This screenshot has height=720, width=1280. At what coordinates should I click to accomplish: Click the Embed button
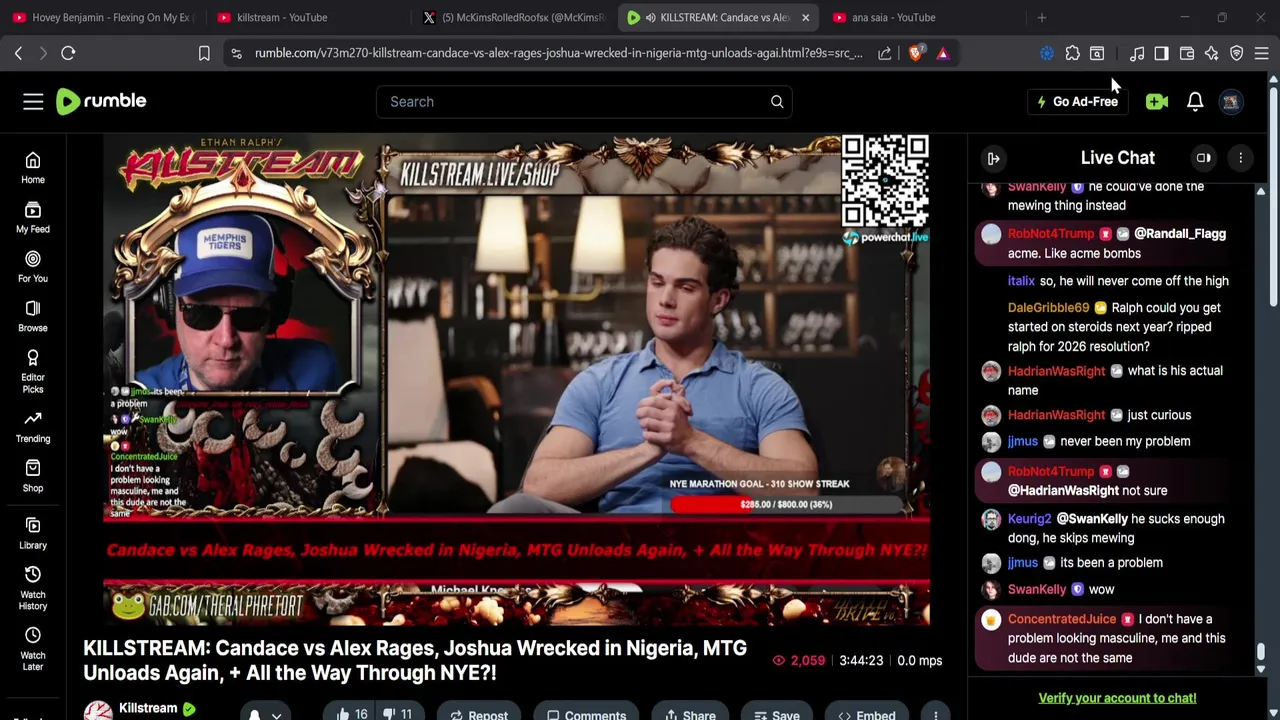click(x=866, y=714)
